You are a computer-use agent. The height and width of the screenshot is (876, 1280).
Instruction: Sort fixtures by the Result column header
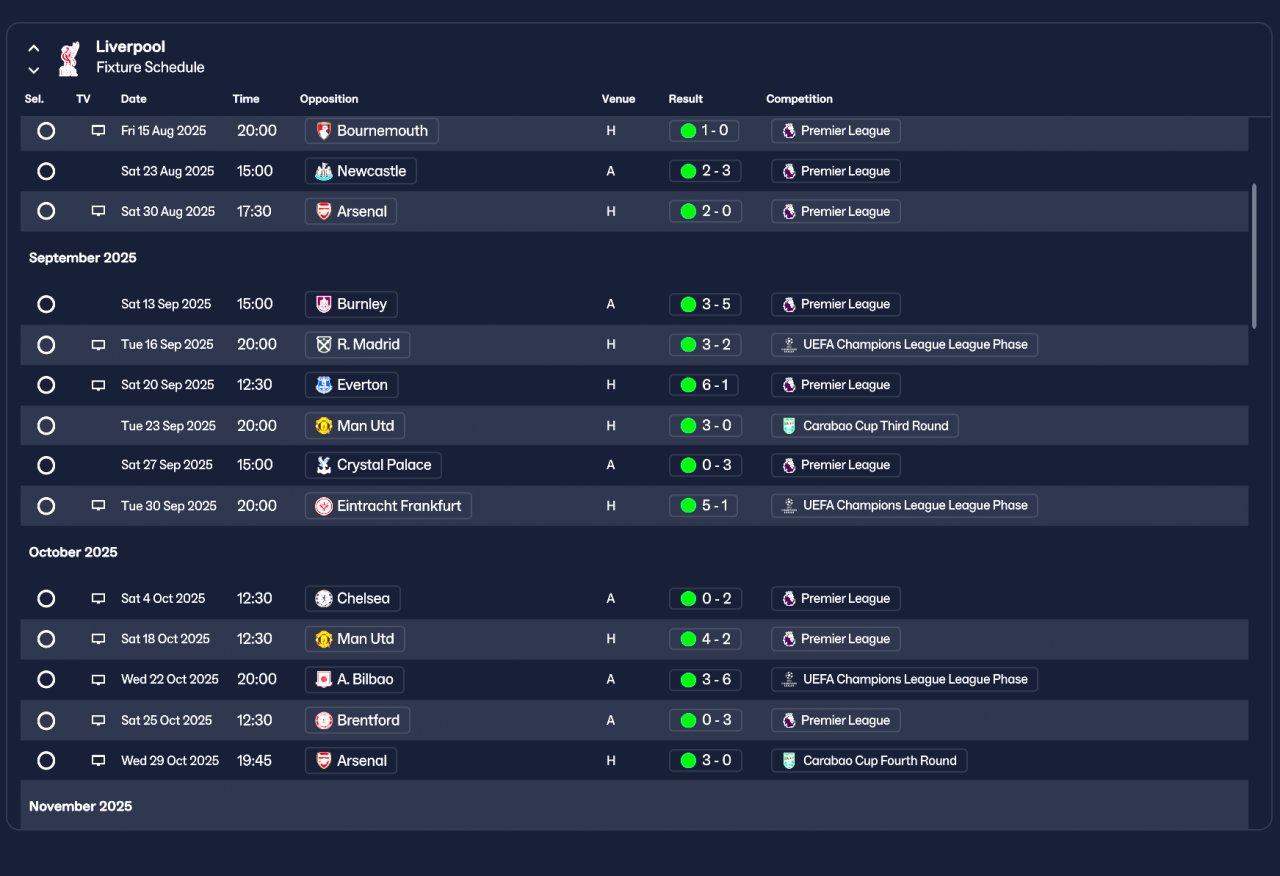(686, 99)
